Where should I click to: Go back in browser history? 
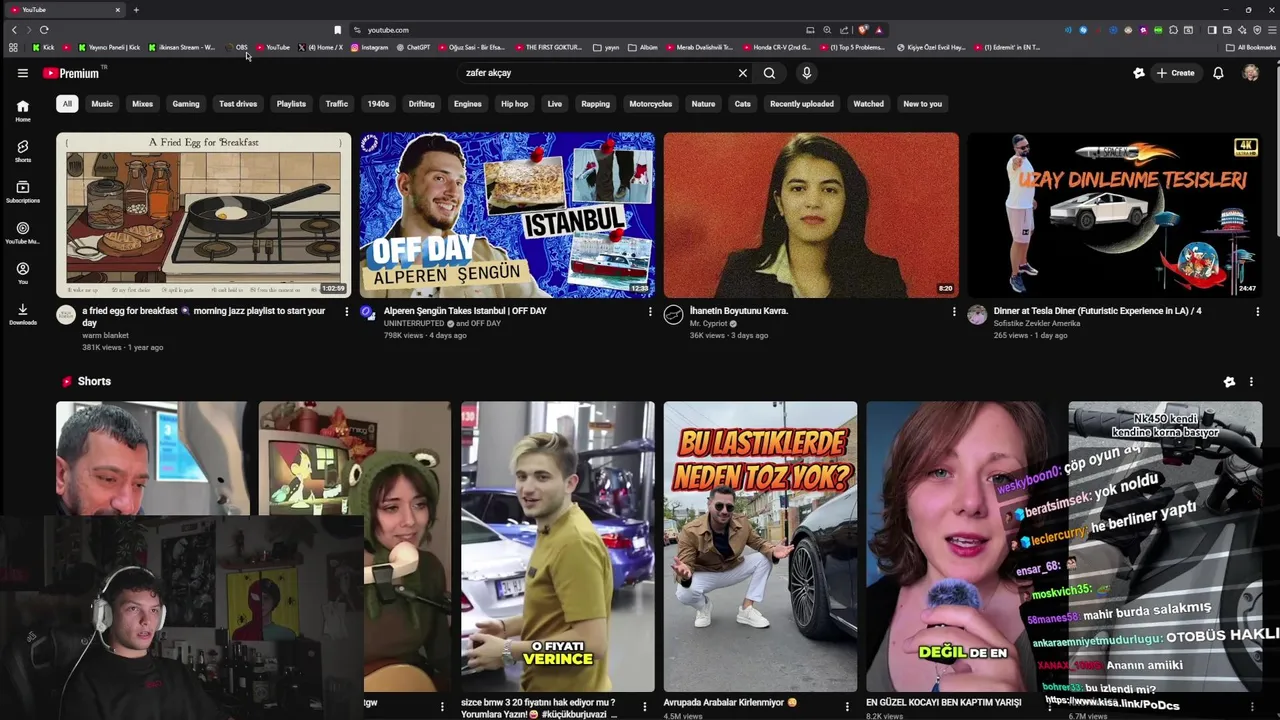click(x=14, y=30)
